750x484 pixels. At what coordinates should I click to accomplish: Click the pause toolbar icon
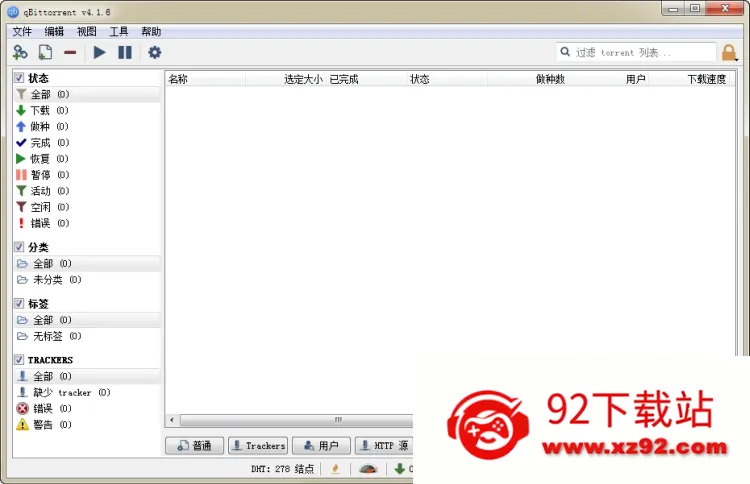[125, 53]
